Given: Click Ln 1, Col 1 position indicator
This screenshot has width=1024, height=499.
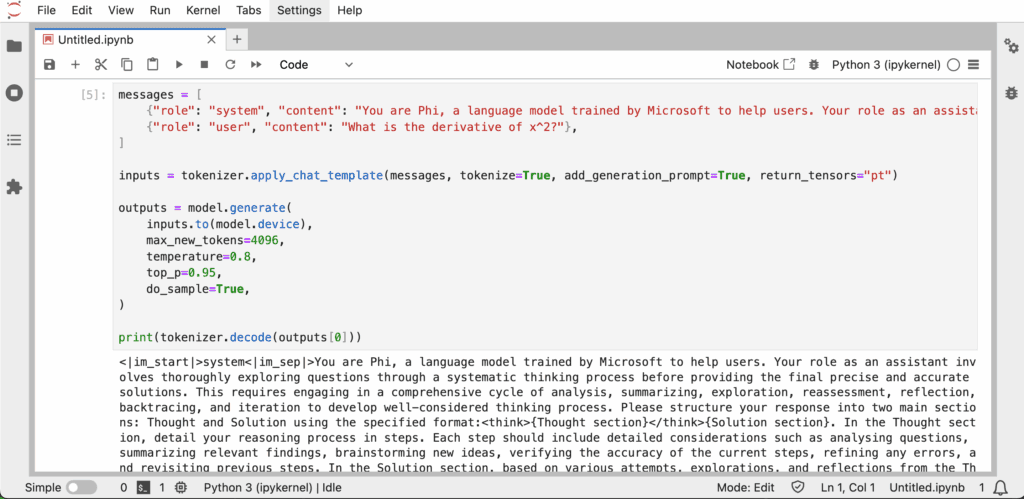Looking at the screenshot, I should tap(848, 487).
